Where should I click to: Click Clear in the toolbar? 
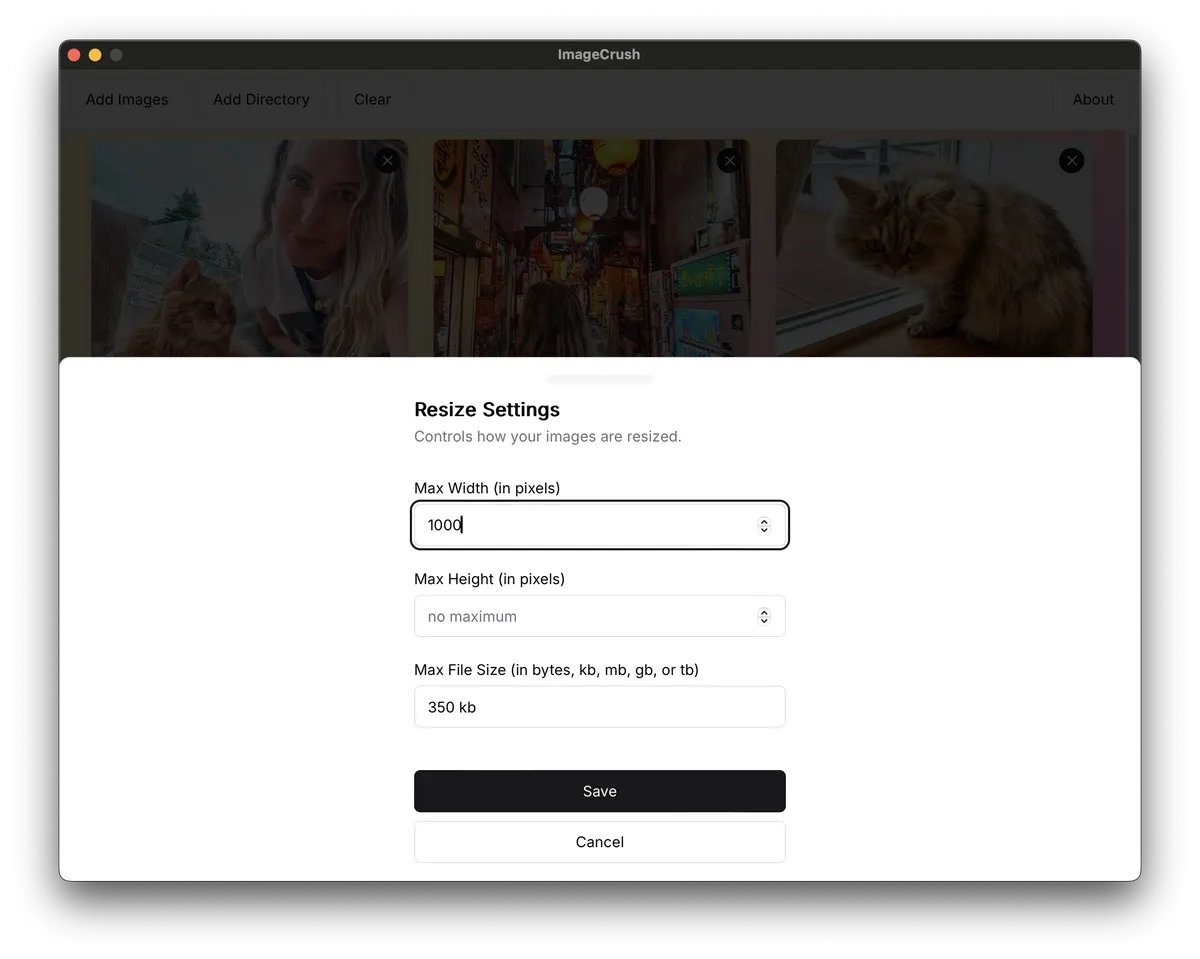(x=372, y=100)
